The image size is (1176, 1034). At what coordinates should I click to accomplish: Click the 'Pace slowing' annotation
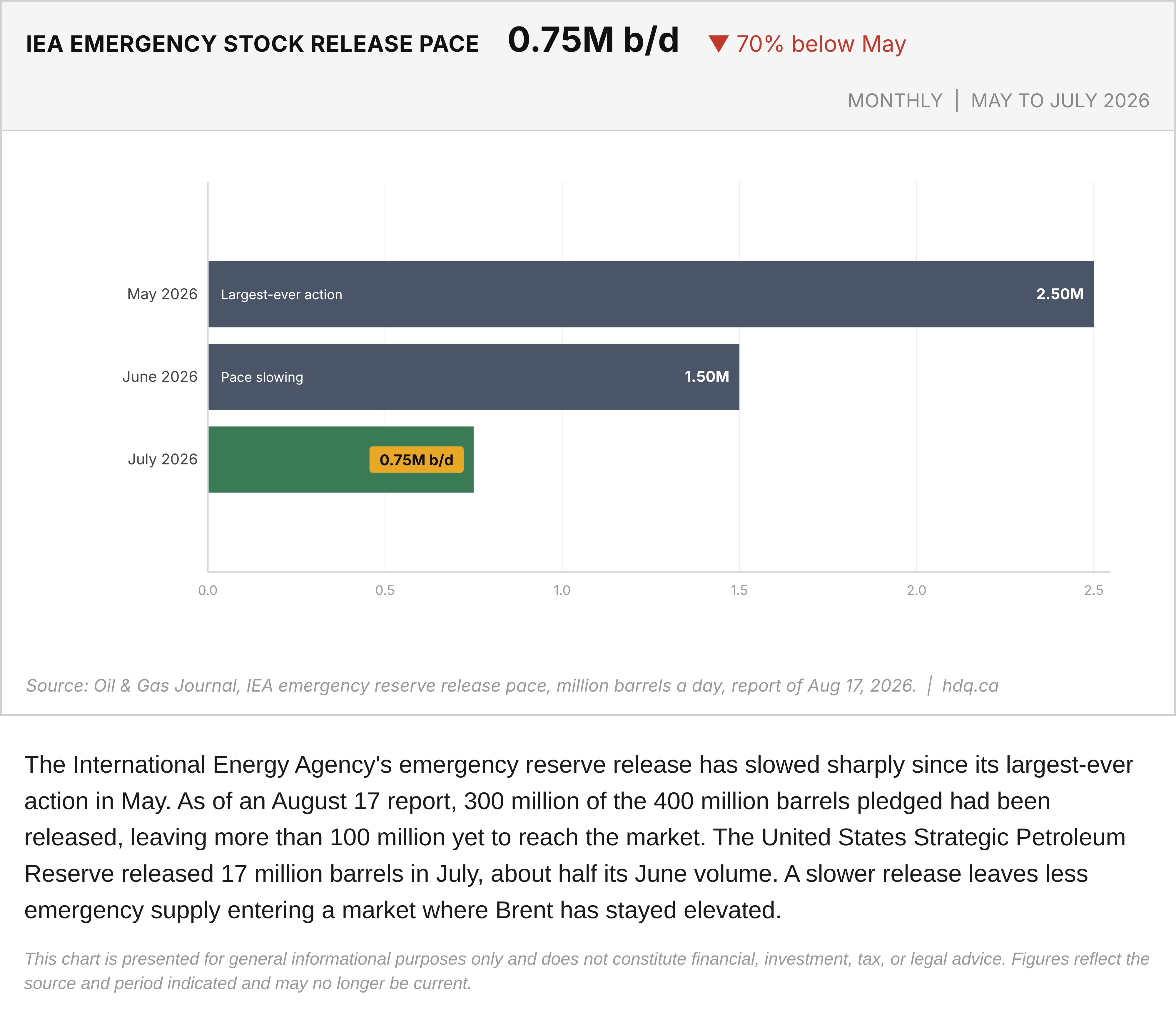pos(262,377)
